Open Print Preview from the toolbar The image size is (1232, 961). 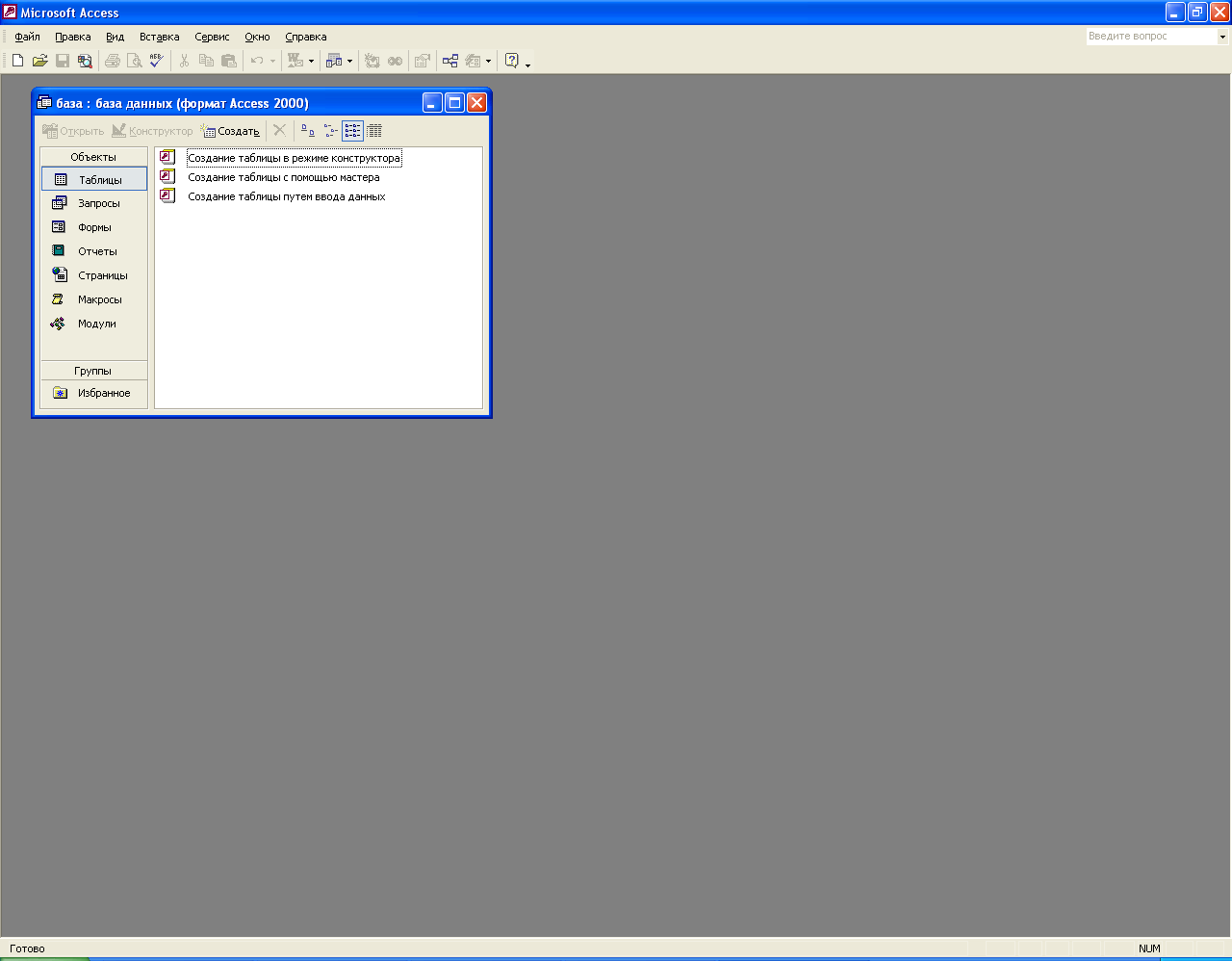tap(135, 61)
